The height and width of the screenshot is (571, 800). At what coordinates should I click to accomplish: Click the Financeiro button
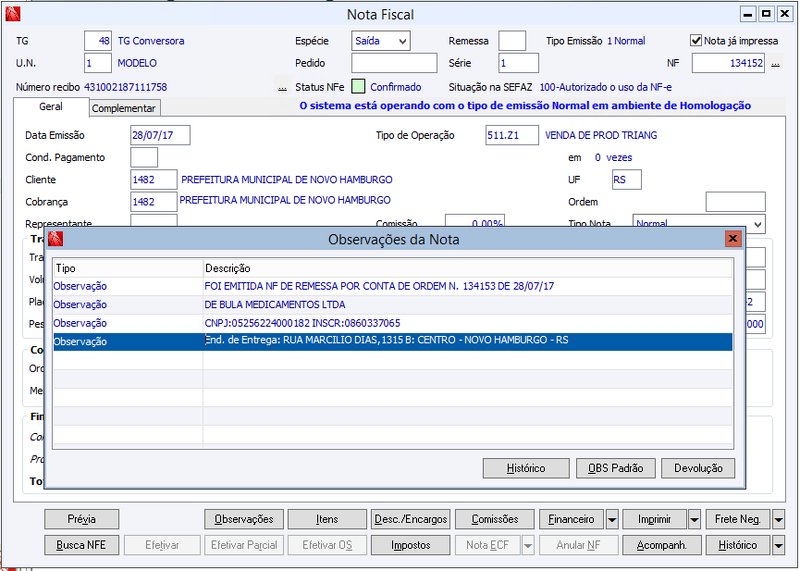571,519
